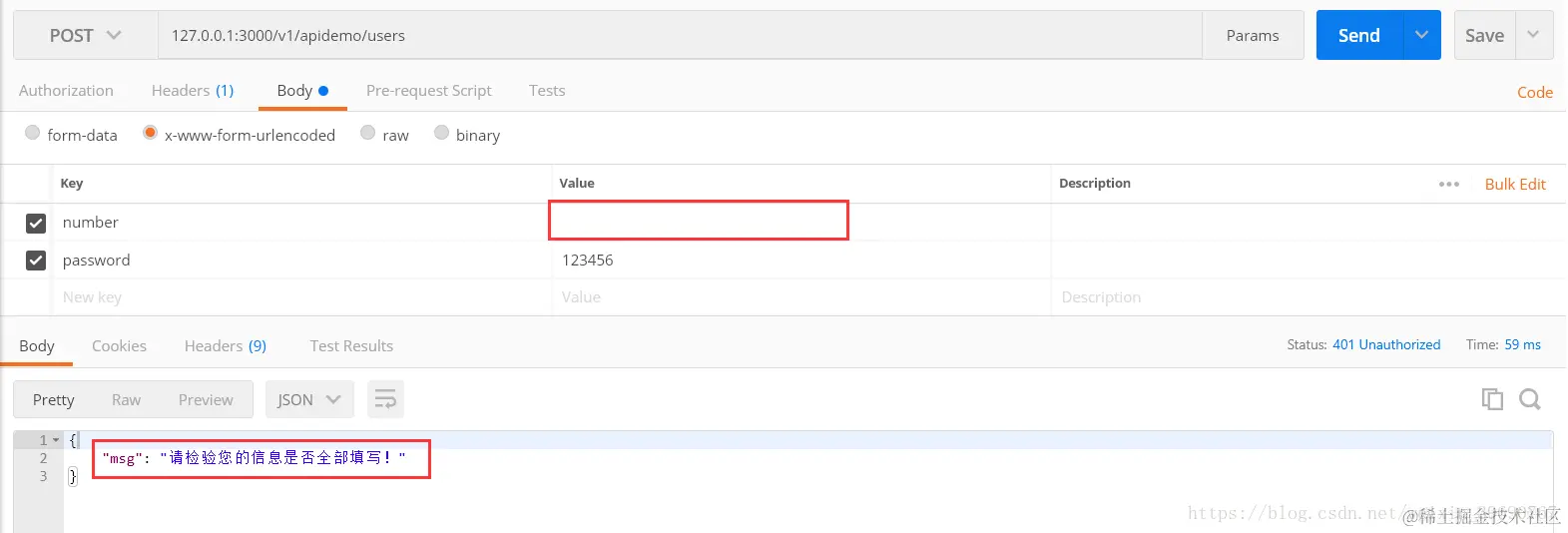Click the "msg" response line
Screen dimensions: 1568x533
[255, 458]
